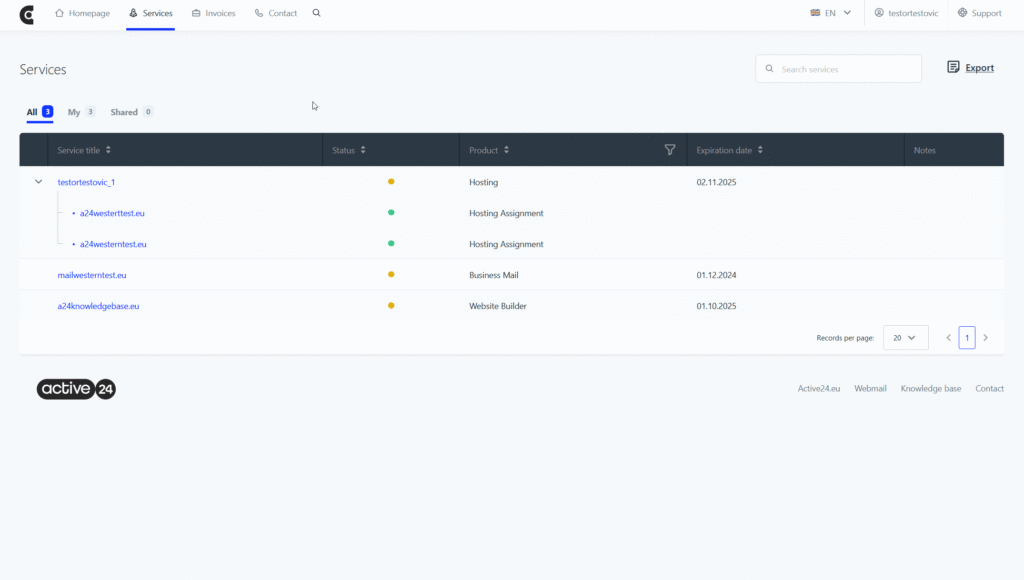Sort by Expiration date arrows
This screenshot has height=580, width=1024.
coord(760,150)
